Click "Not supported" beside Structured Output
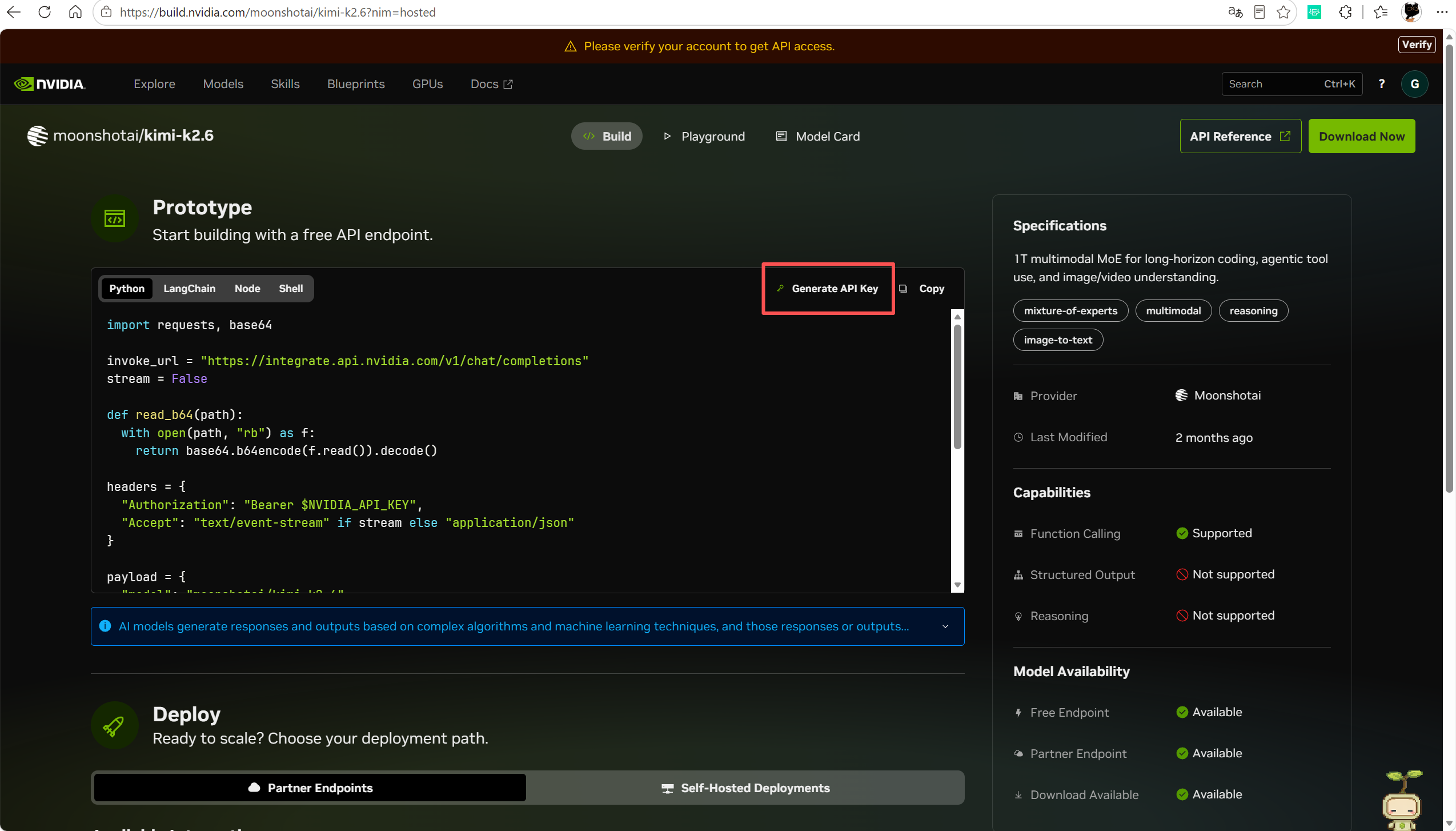This screenshot has height=831, width=1456. coord(1233,574)
